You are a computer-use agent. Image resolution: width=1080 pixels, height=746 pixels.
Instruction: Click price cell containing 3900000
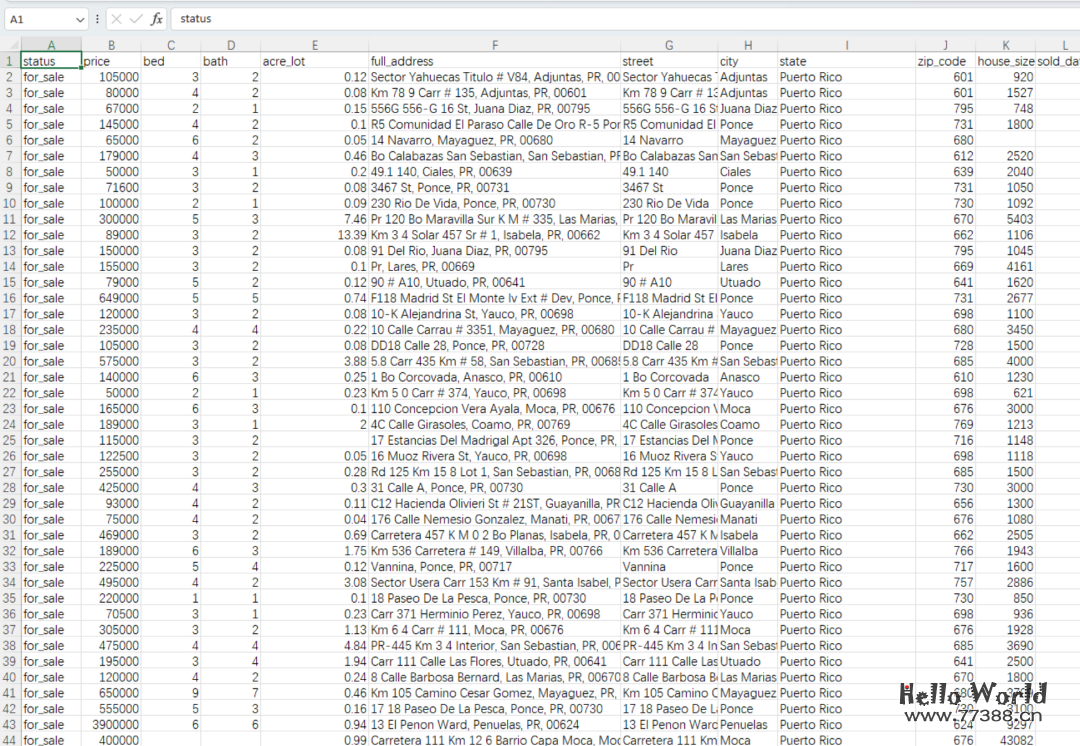(111, 724)
